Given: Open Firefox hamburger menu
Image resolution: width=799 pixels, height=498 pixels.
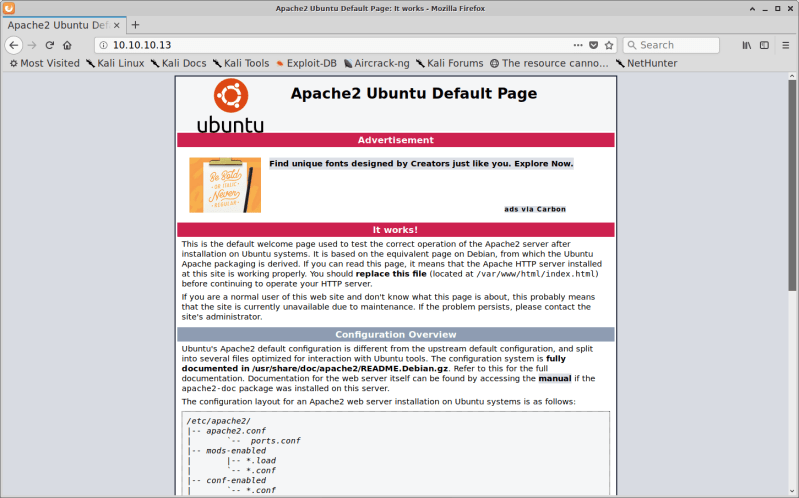Looking at the screenshot, I should 786,45.
